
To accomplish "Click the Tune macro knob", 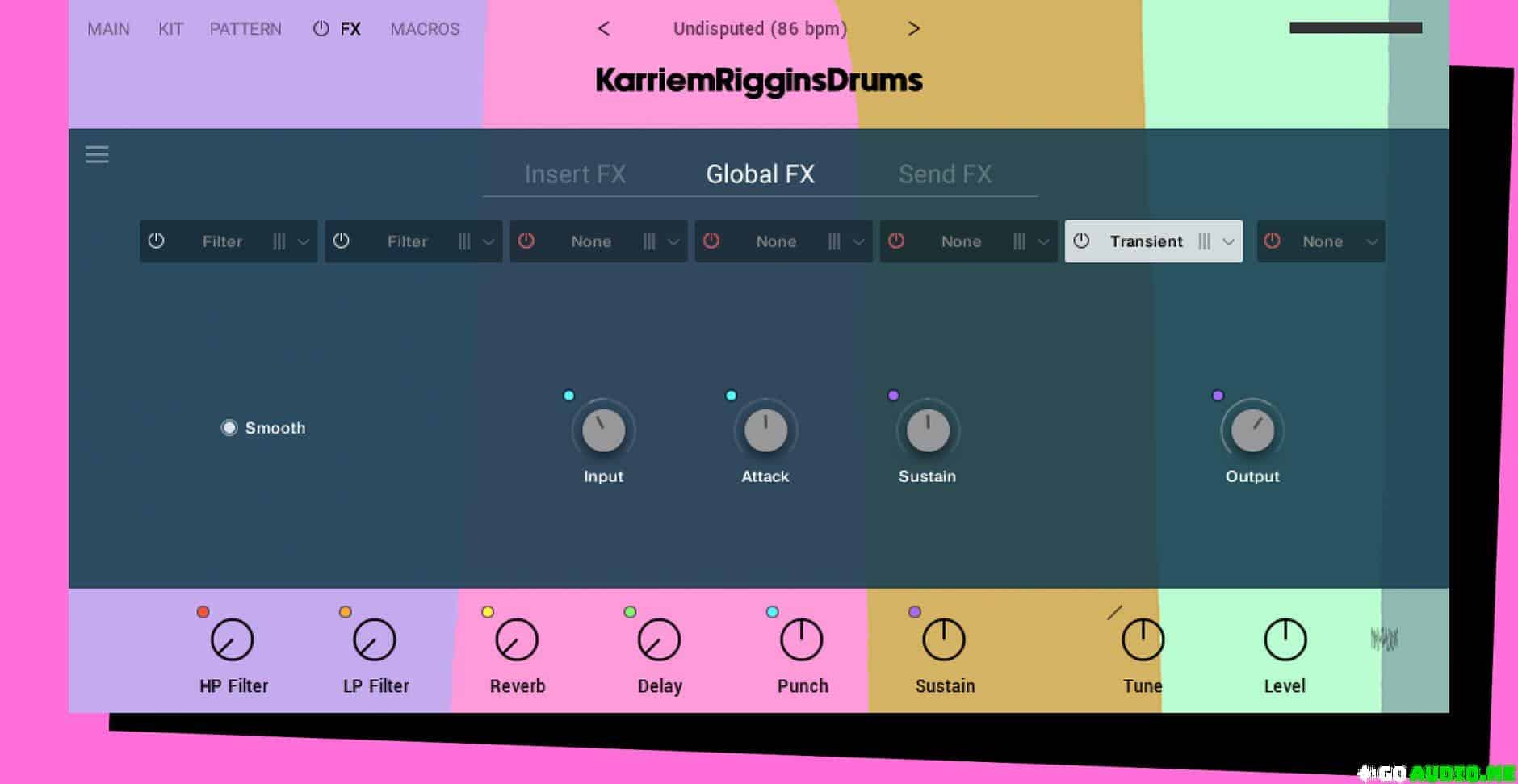I will 1143,639.
